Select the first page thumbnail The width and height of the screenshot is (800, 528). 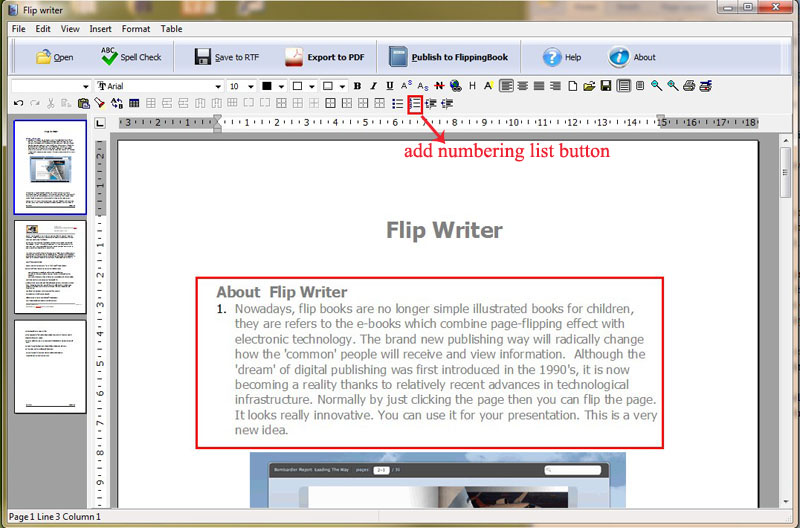pyautogui.click(x=50, y=167)
